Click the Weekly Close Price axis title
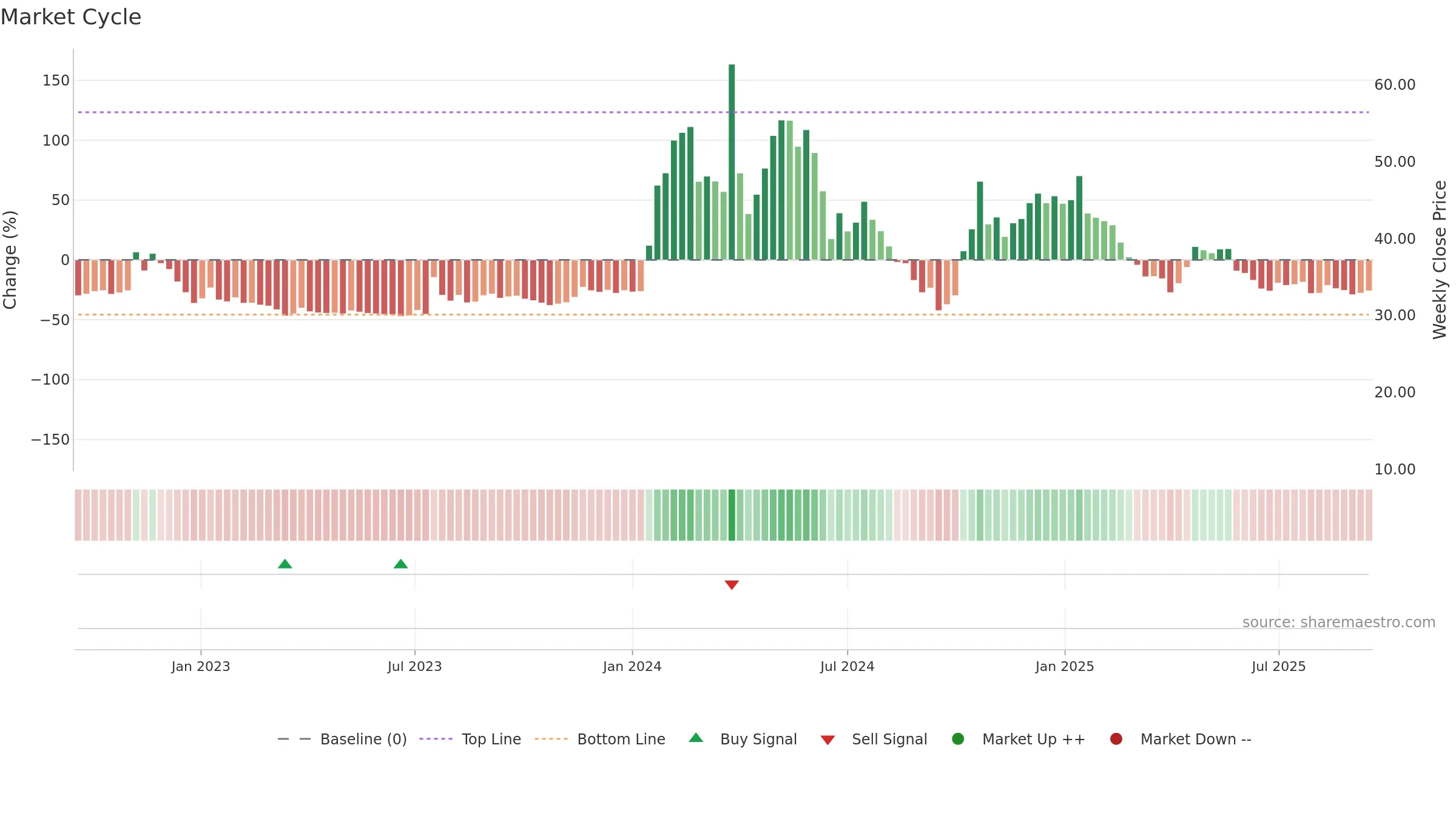 point(1440,260)
